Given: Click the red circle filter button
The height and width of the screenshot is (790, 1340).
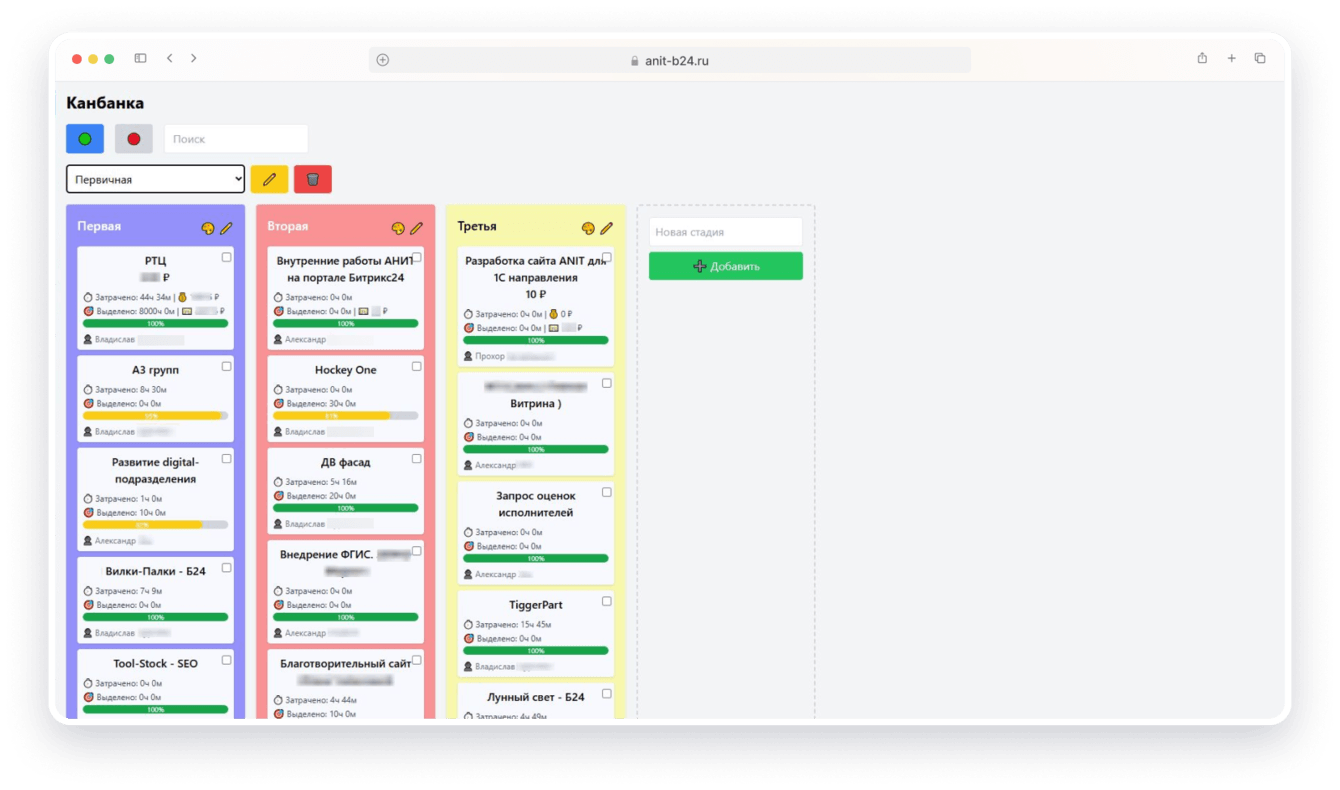Looking at the screenshot, I should 134,139.
